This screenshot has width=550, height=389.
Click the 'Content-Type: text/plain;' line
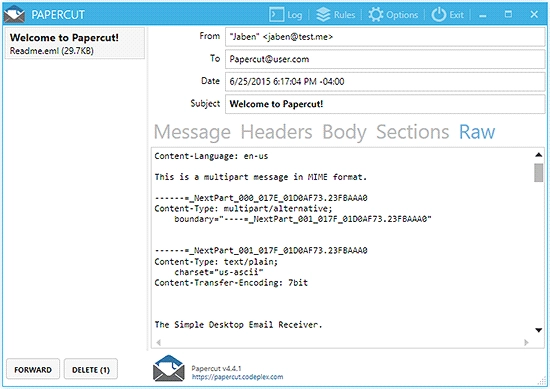[x=216, y=262]
